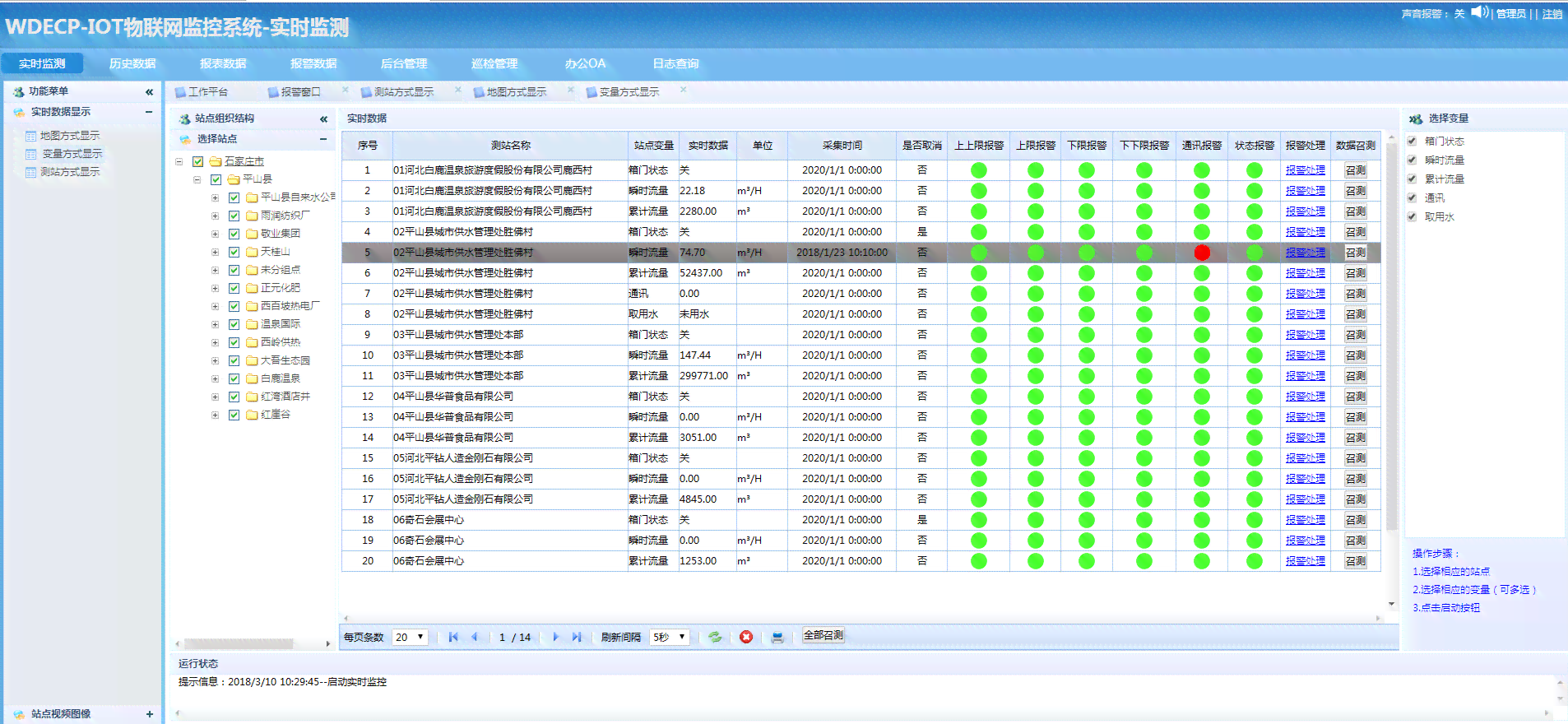Open the 历史数据 menu
The width and height of the screenshot is (1568, 724).
click(x=132, y=63)
